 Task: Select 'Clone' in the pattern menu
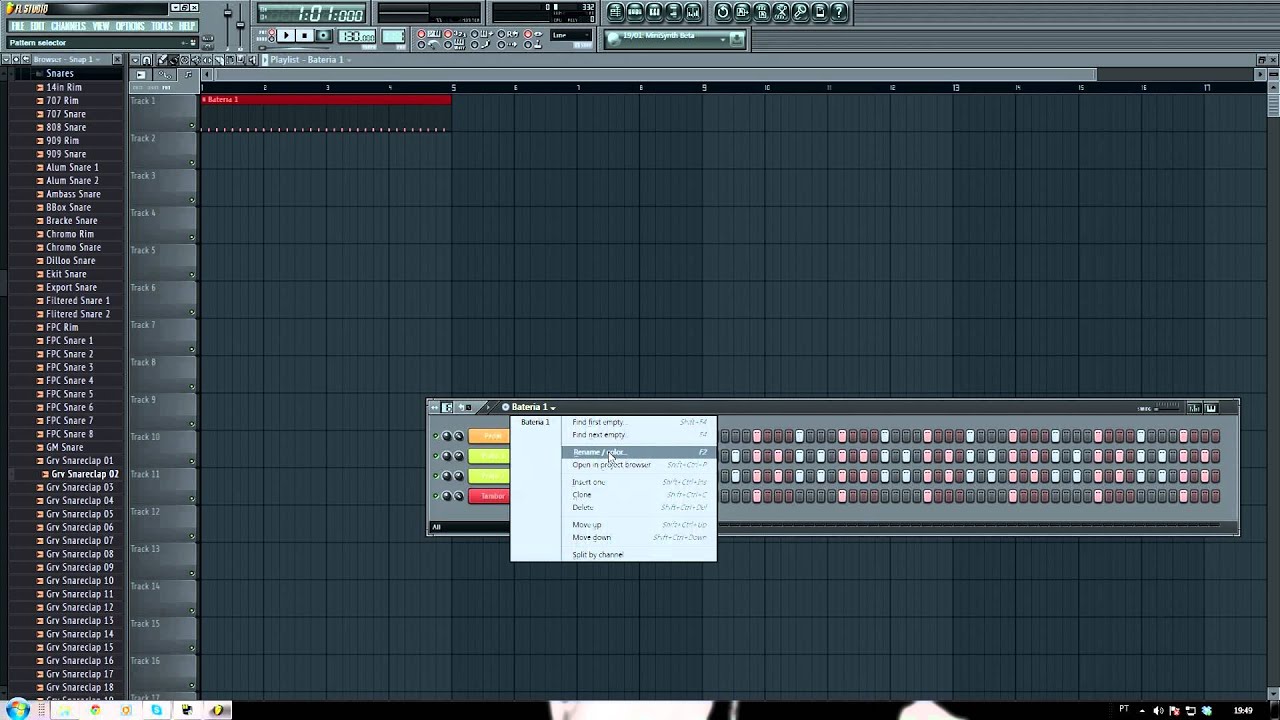(x=637, y=495)
